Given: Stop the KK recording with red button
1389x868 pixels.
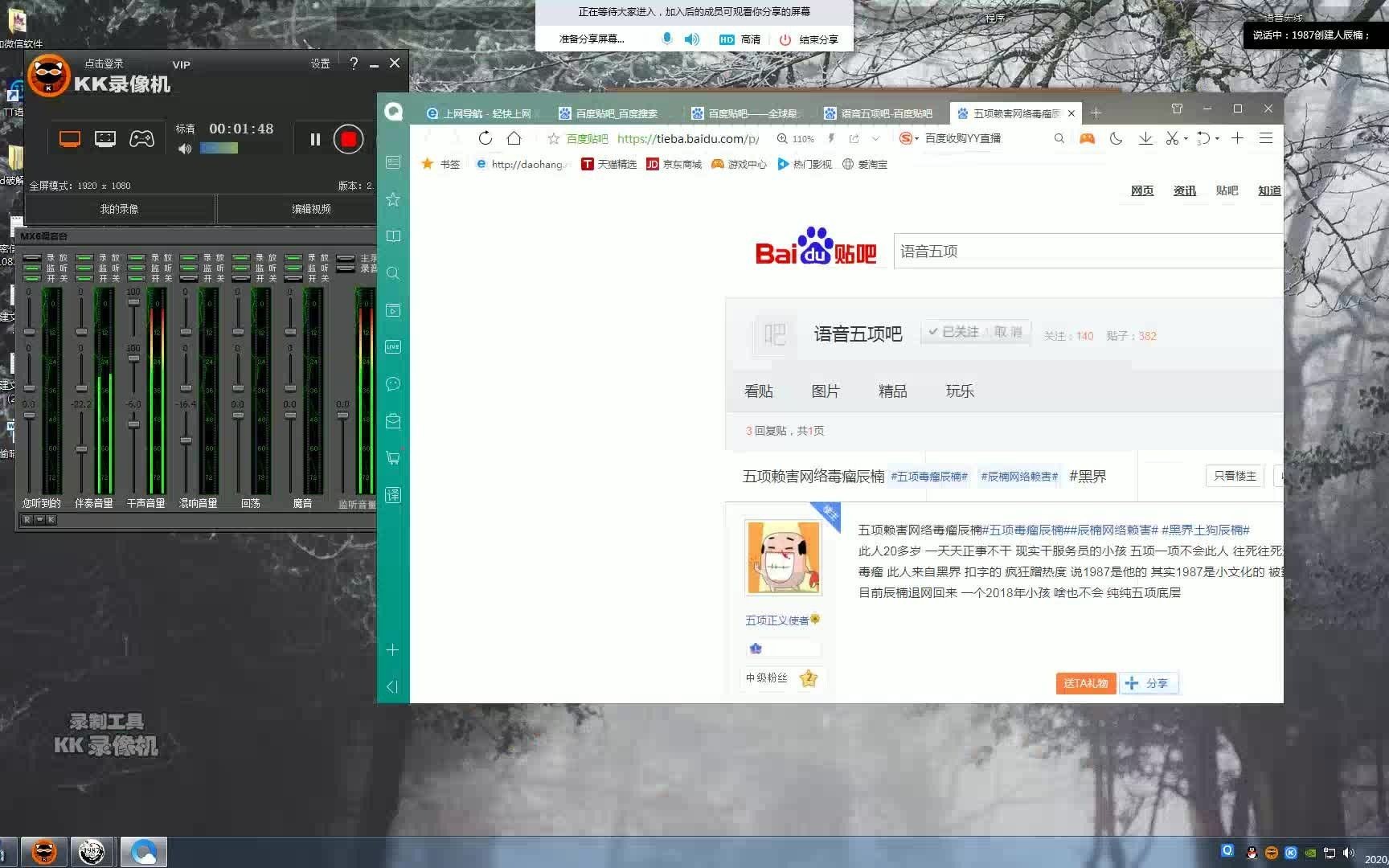Looking at the screenshot, I should tap(348, 140).
